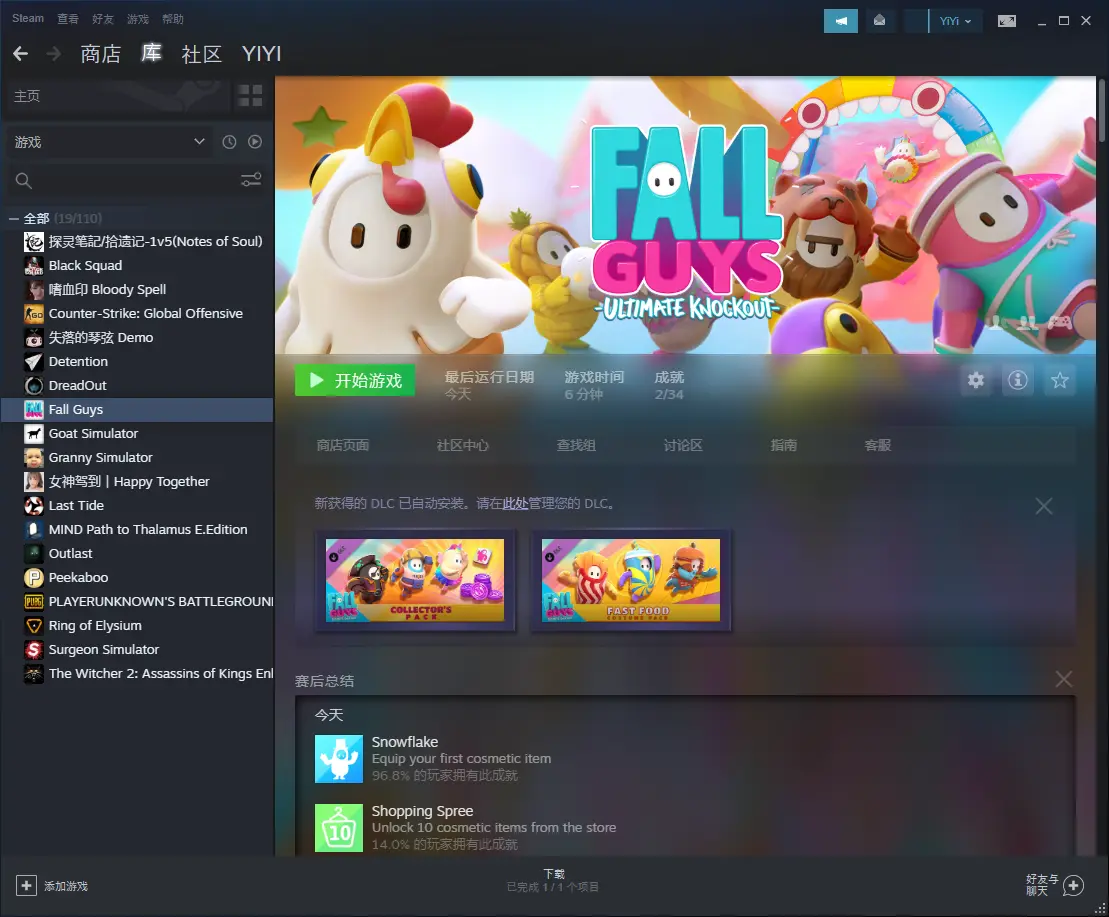Open the Steam announcements megaphone icon
1109x917 pixels.
840,21
